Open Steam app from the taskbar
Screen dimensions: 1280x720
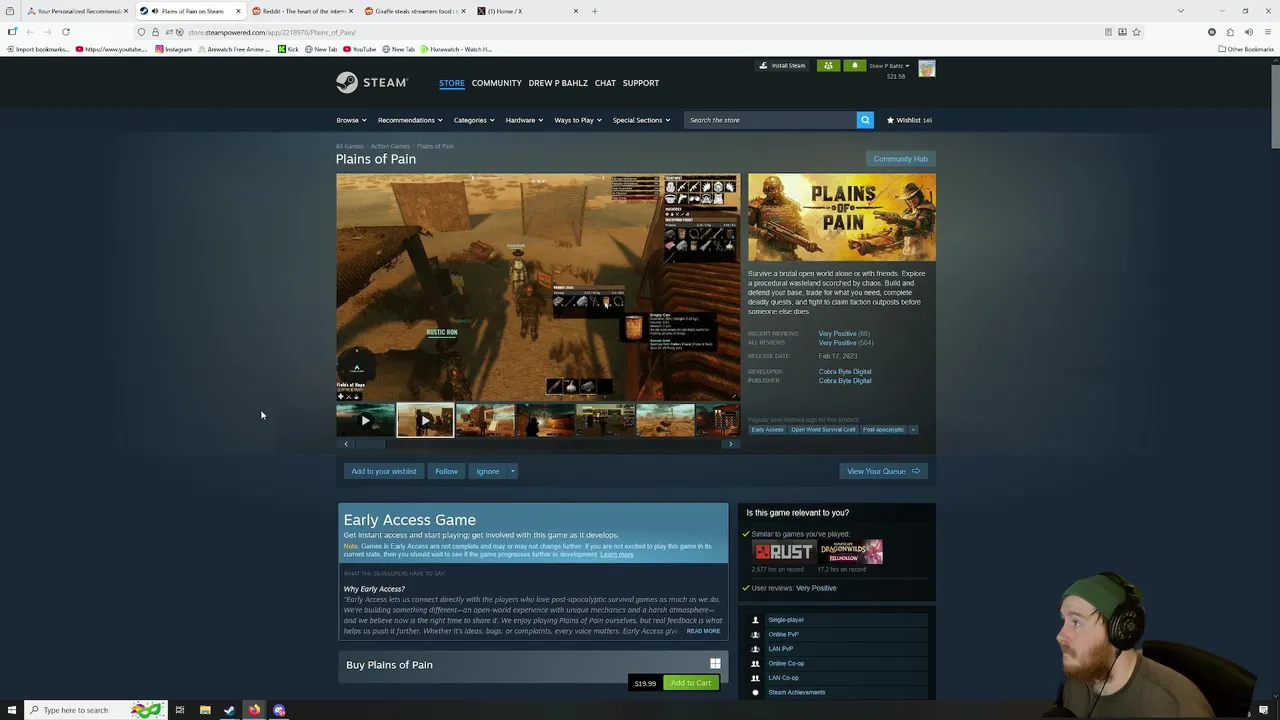229,710
